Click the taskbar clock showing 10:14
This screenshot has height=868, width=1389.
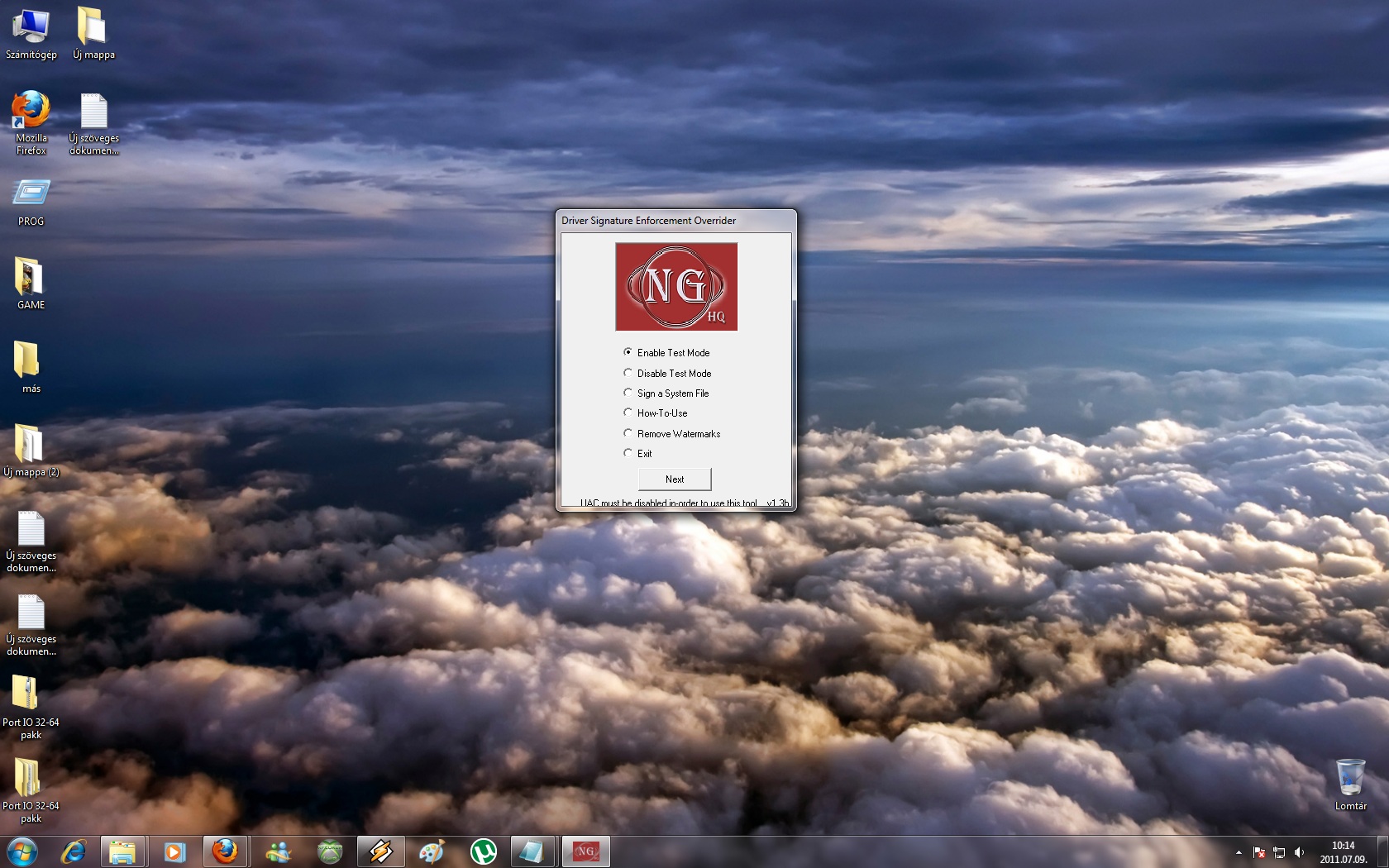coord(1343,851)
